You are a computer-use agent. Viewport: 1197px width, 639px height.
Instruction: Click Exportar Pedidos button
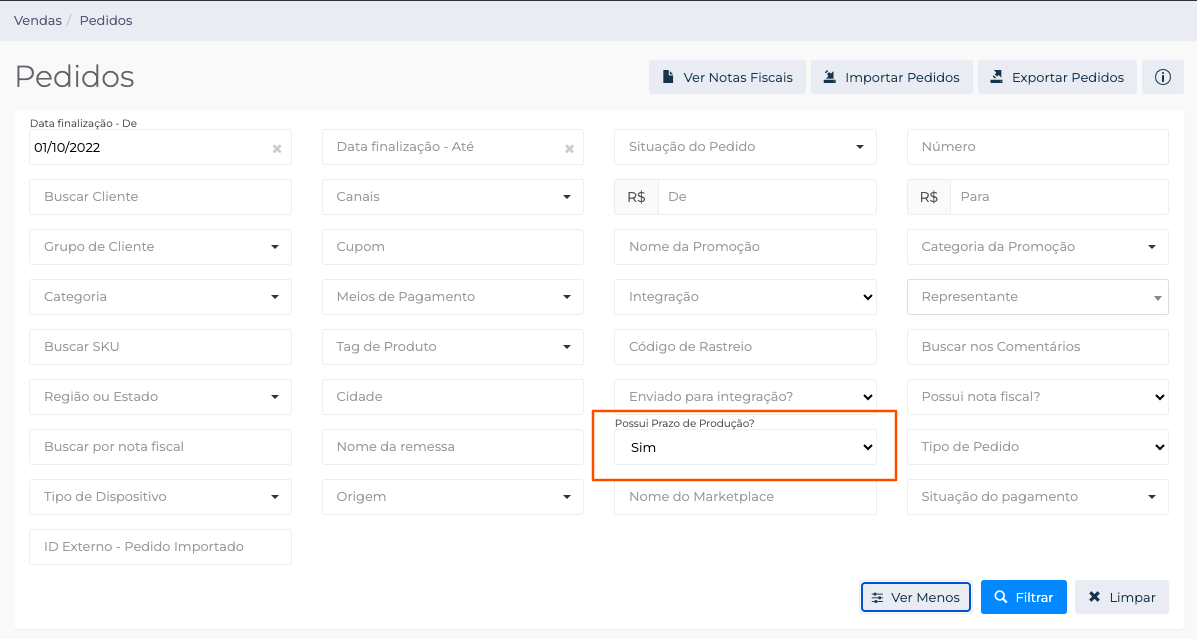(x=1057, y=77)
